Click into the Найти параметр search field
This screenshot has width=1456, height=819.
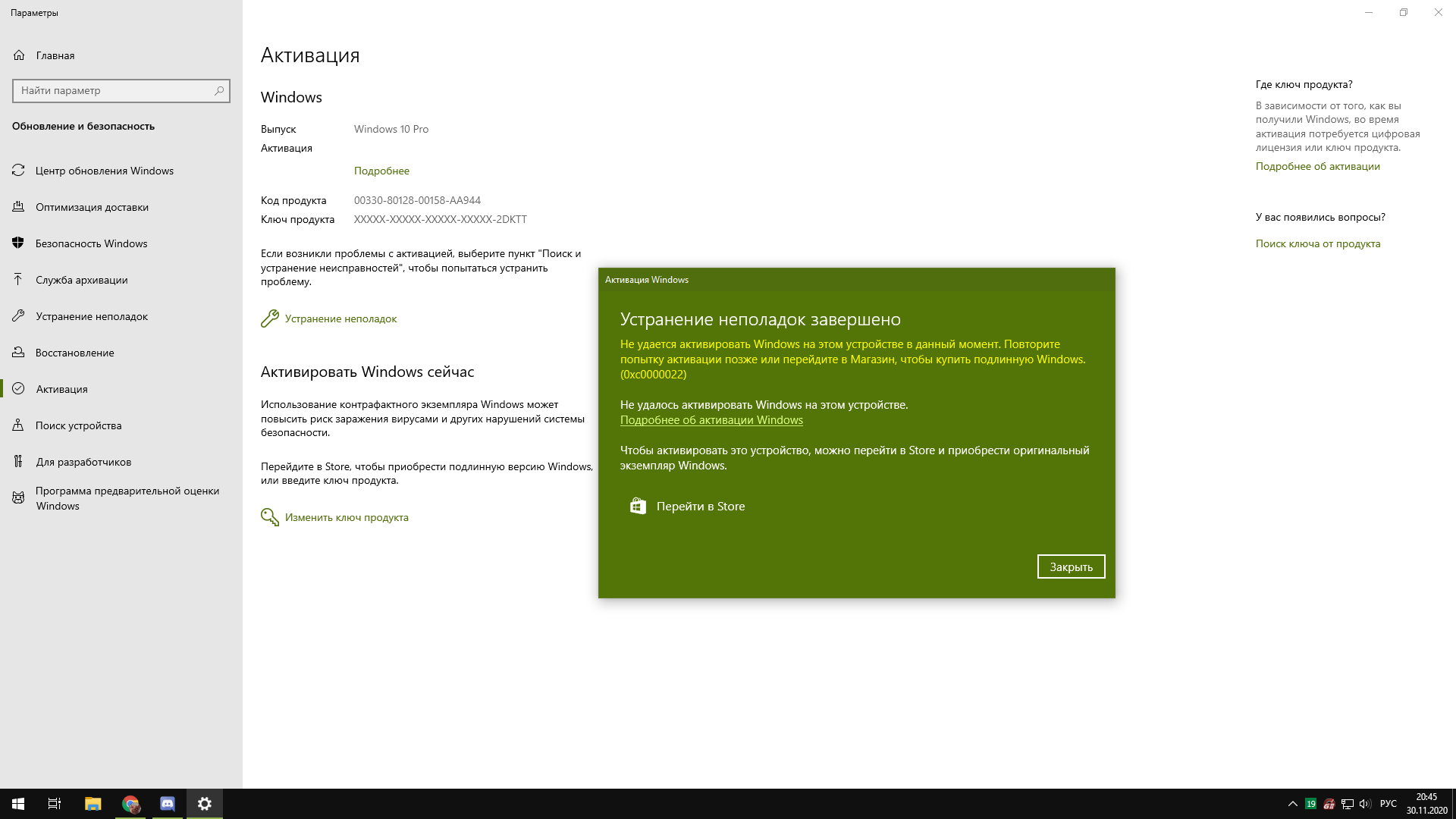click(x=121, y=90)
